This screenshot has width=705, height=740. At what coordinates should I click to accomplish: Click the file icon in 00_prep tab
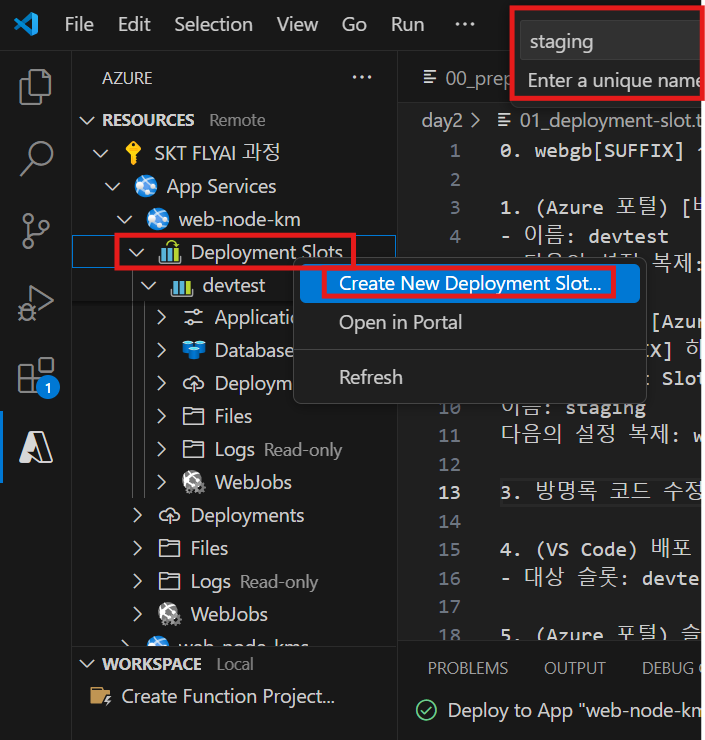429,77
